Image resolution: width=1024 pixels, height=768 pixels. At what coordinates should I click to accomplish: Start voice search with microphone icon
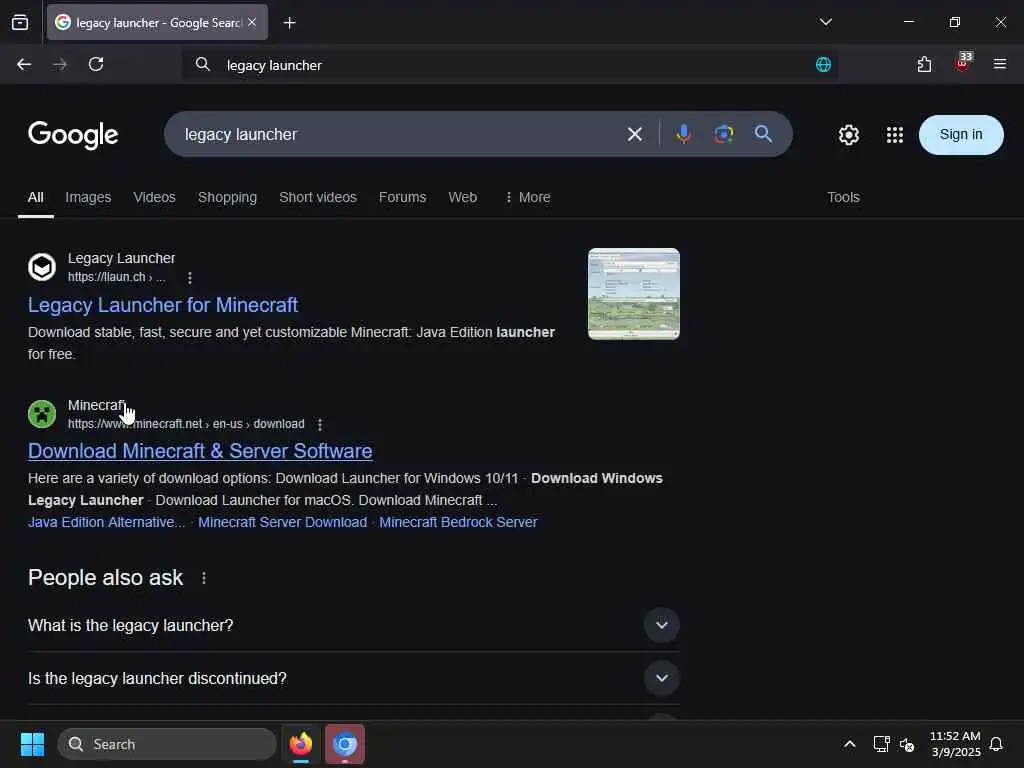(x=684, y=134)
